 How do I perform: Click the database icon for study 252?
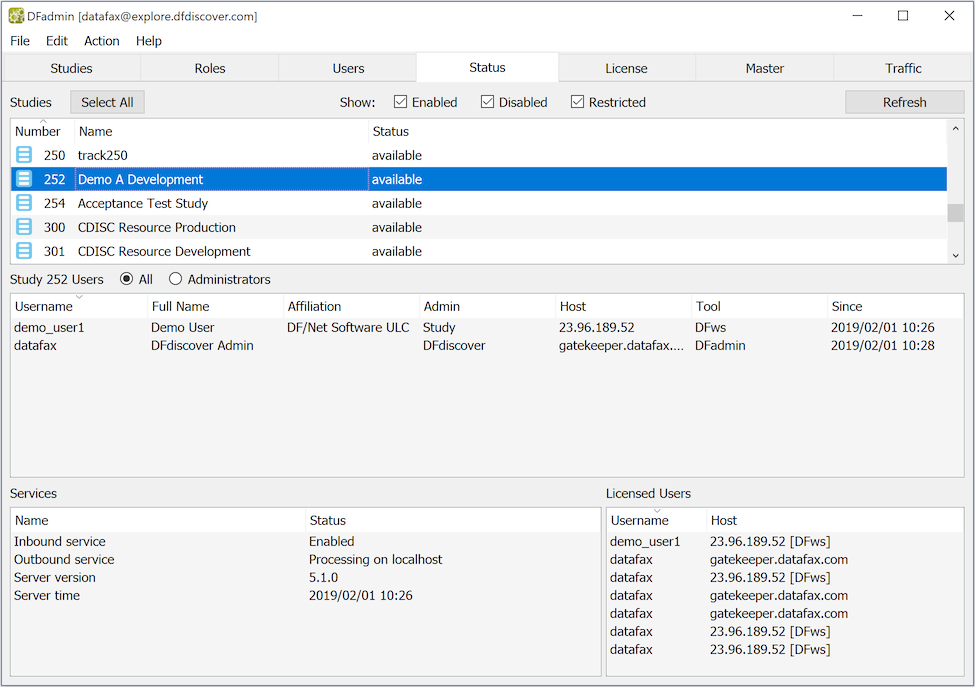[x=24, y=179]
